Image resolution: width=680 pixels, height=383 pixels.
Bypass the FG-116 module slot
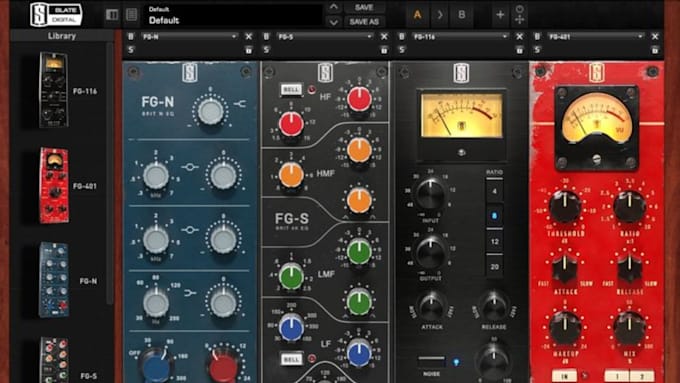[402, 37]
